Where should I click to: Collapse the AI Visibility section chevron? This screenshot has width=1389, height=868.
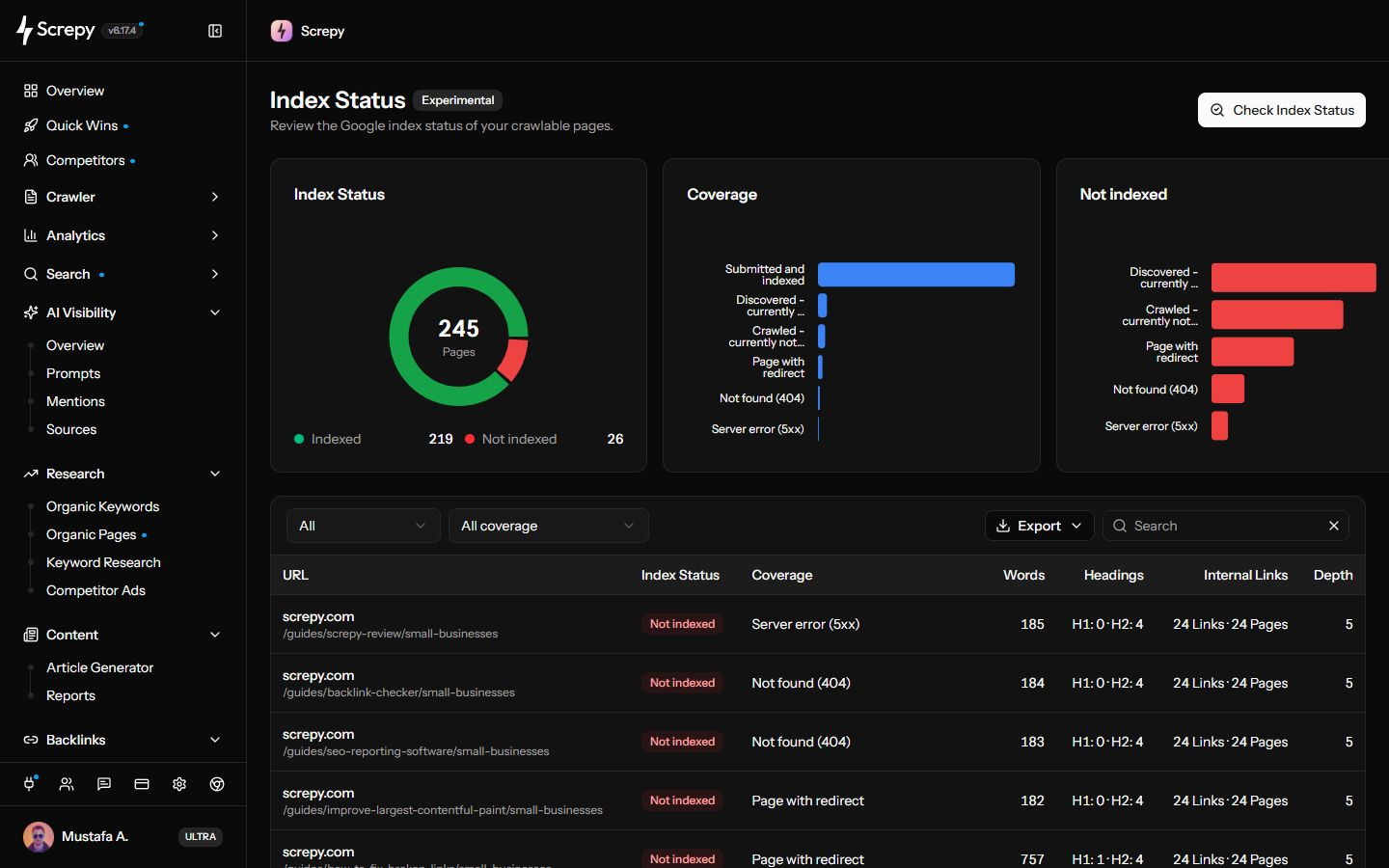point(215,312)
